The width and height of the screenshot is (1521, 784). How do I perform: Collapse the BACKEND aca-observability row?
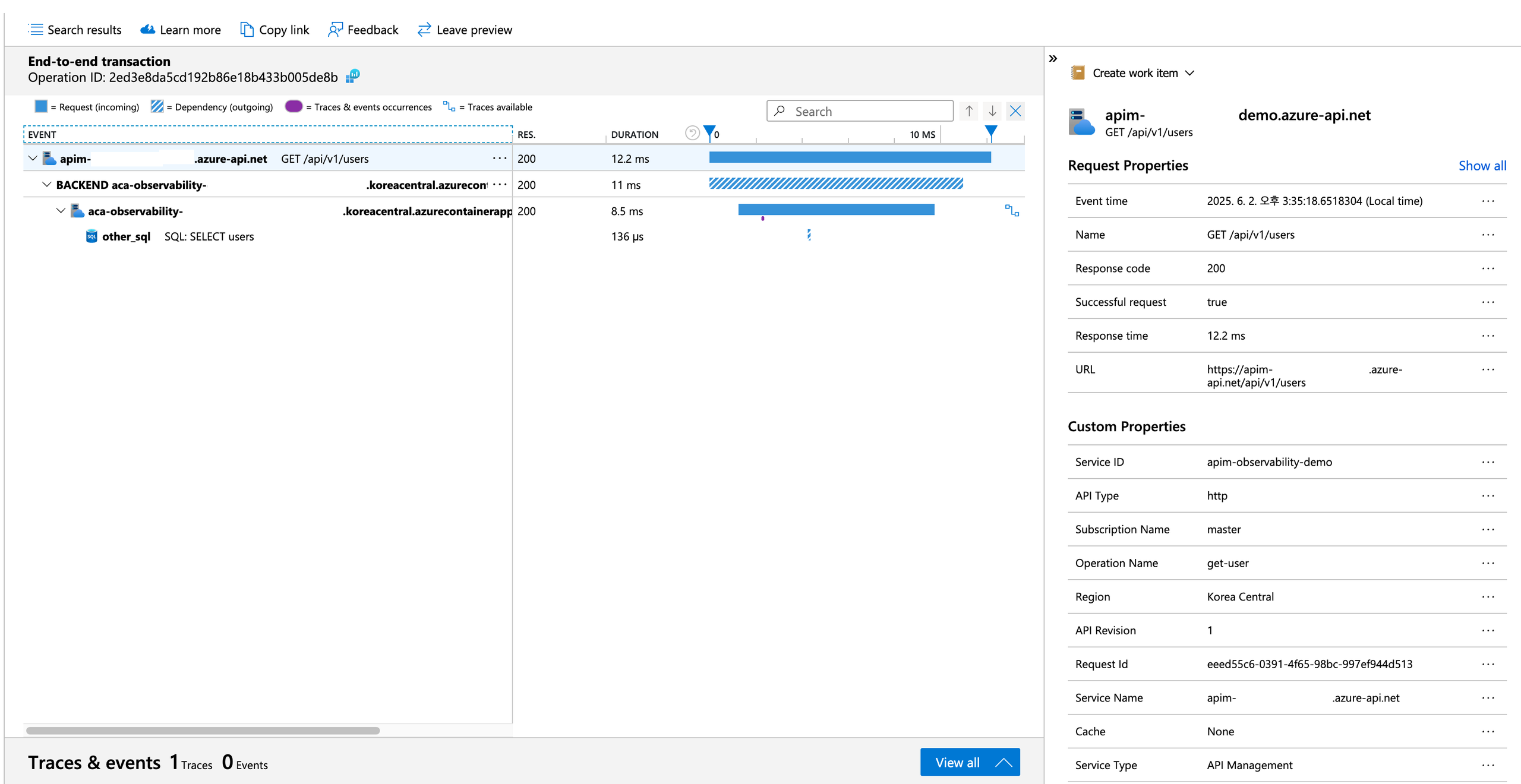tap(46, 185)
